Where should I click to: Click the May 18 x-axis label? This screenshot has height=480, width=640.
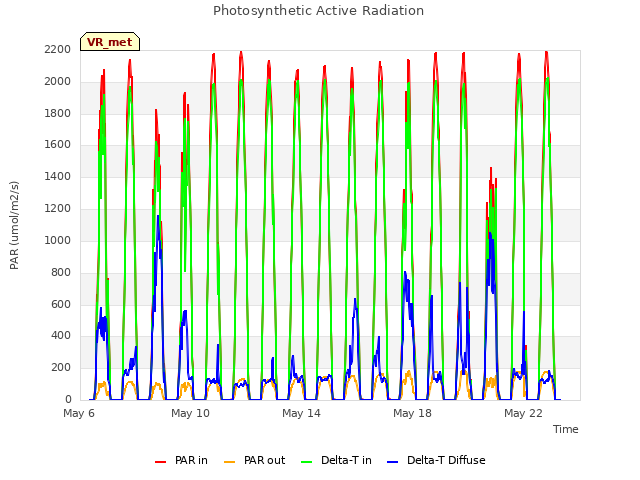click(412, 413)
